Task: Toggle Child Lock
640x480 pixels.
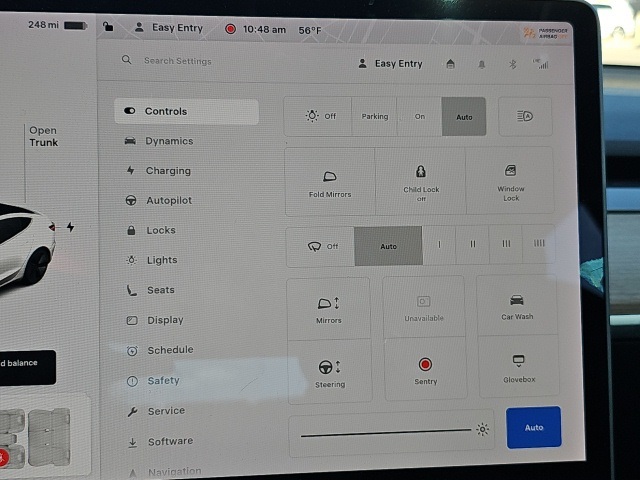Action: click(421, 182)
